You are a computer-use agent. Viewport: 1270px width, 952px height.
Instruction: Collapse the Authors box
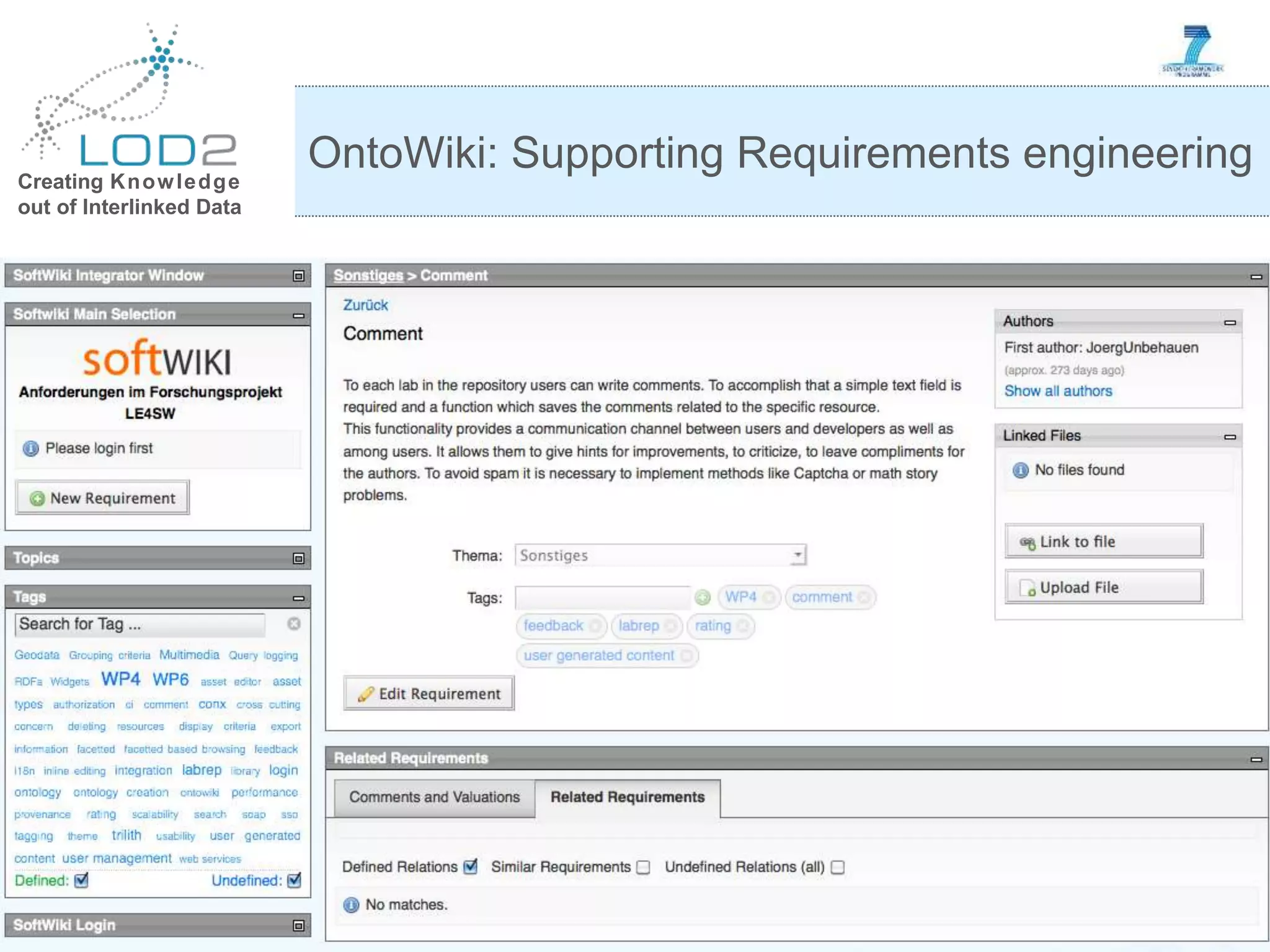[x=1230, y=322]
